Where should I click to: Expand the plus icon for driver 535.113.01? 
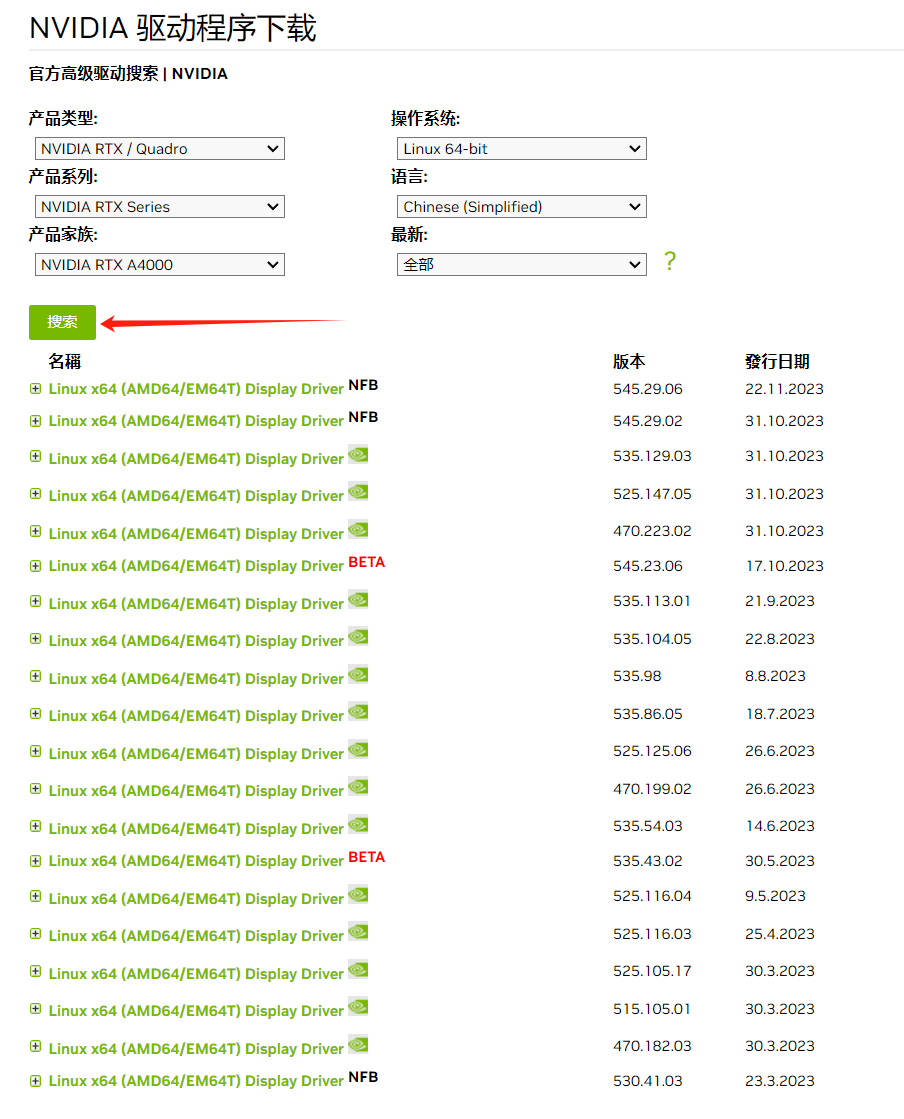(36, 601)
